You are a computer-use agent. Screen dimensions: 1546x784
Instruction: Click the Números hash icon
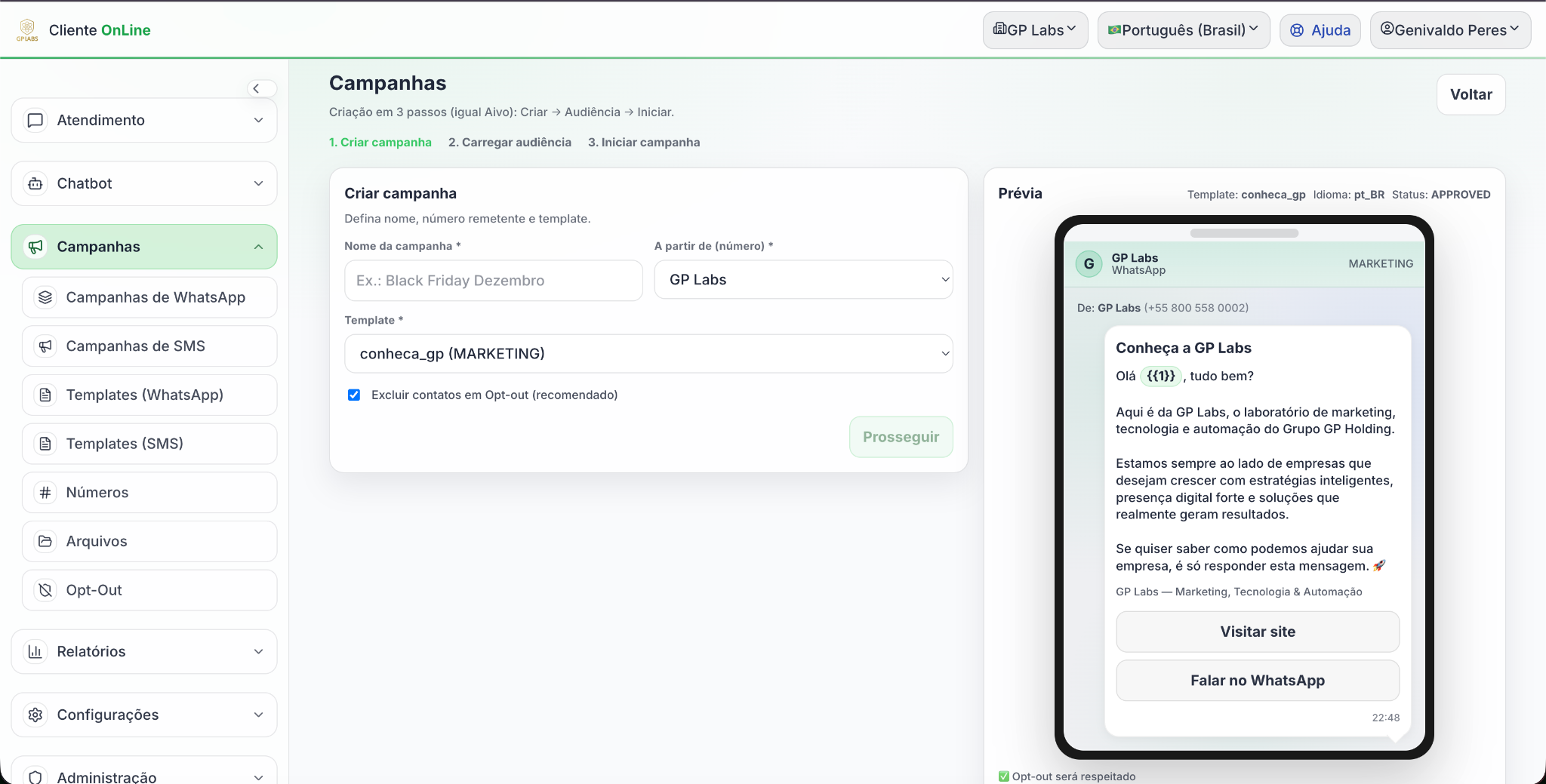pos(45,493)
